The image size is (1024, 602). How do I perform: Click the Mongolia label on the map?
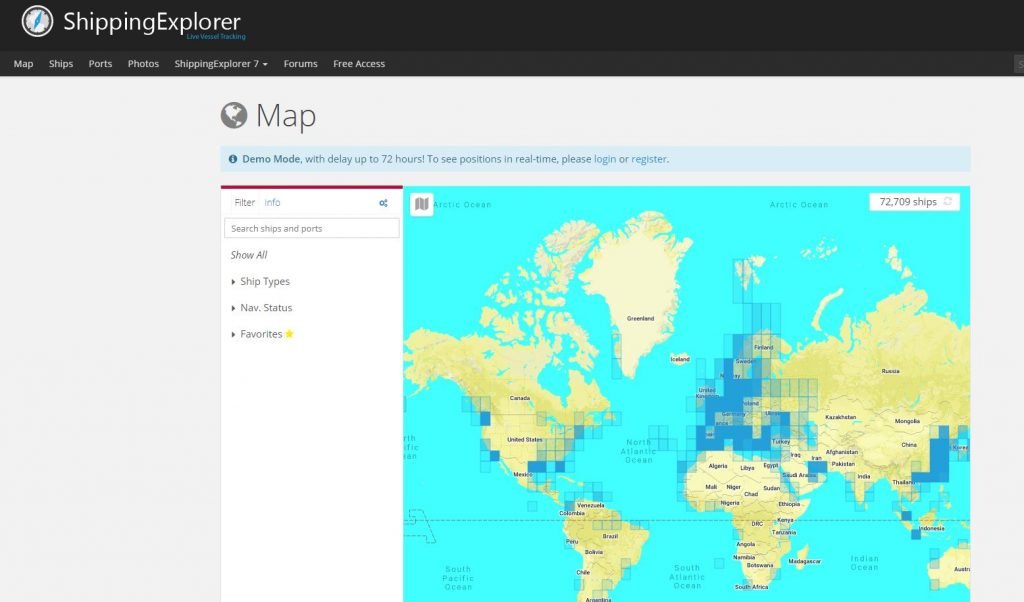click(907, 421)
